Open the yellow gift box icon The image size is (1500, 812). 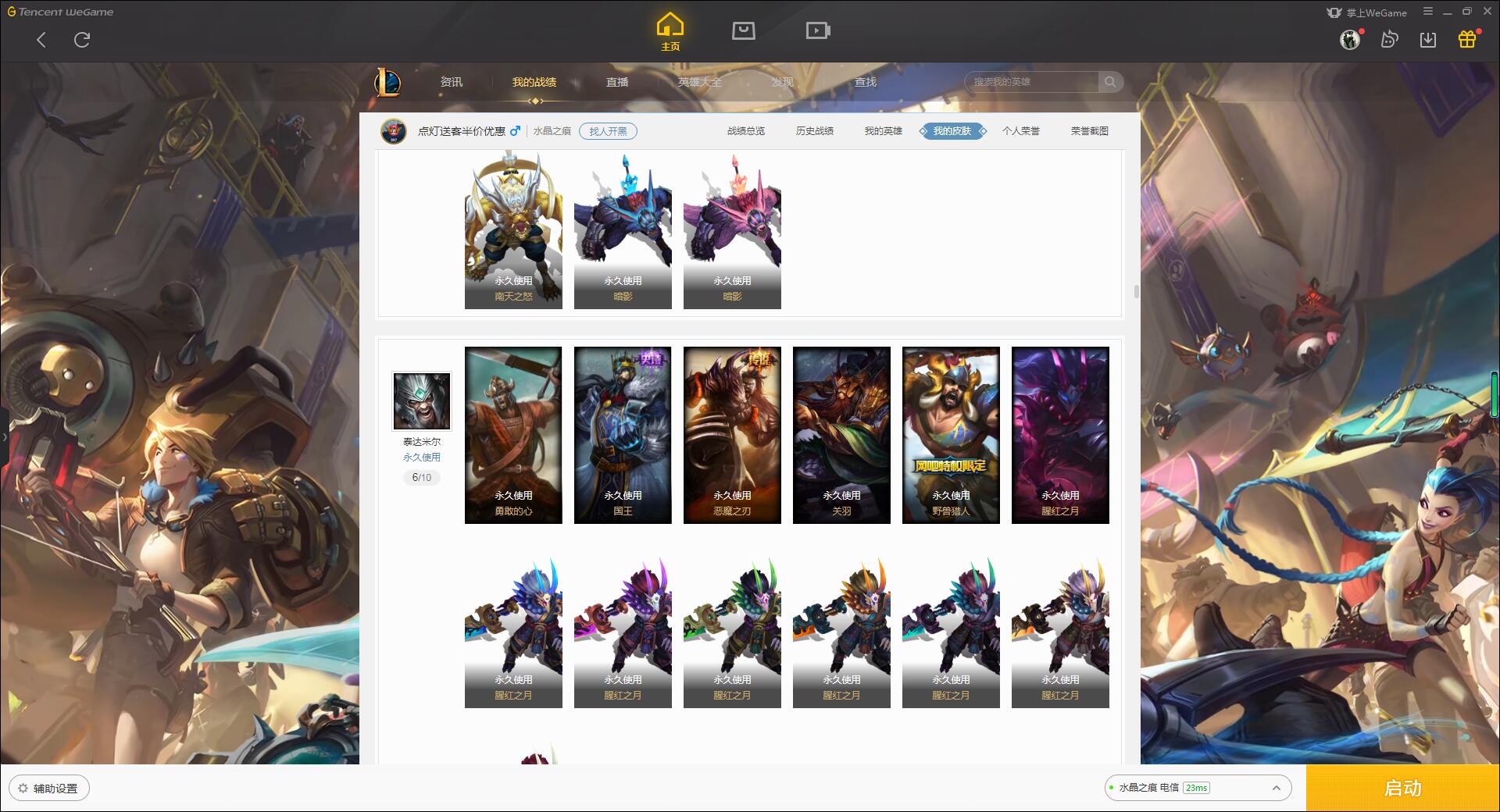1467,39
